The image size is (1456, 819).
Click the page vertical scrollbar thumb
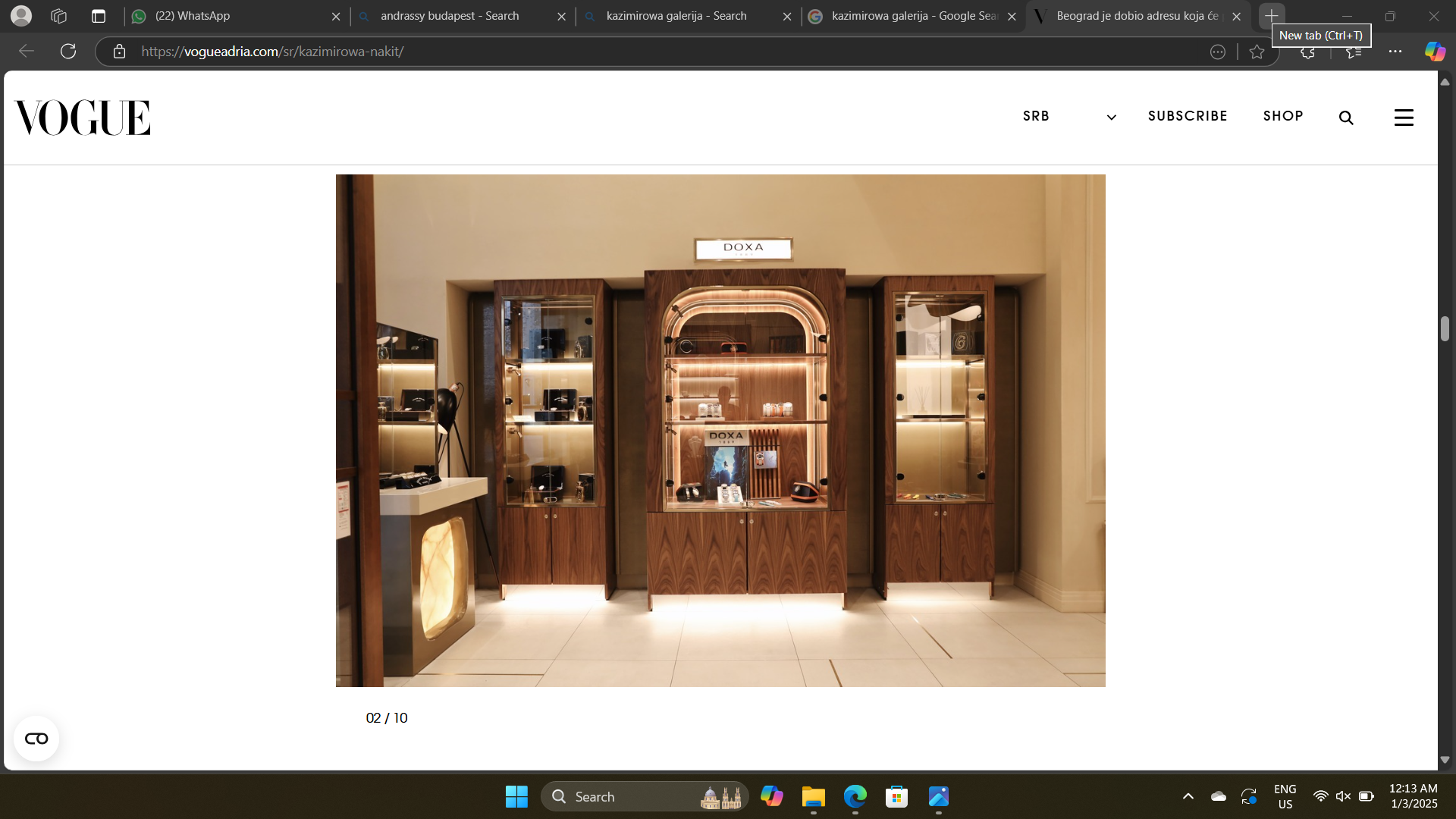1445,328
